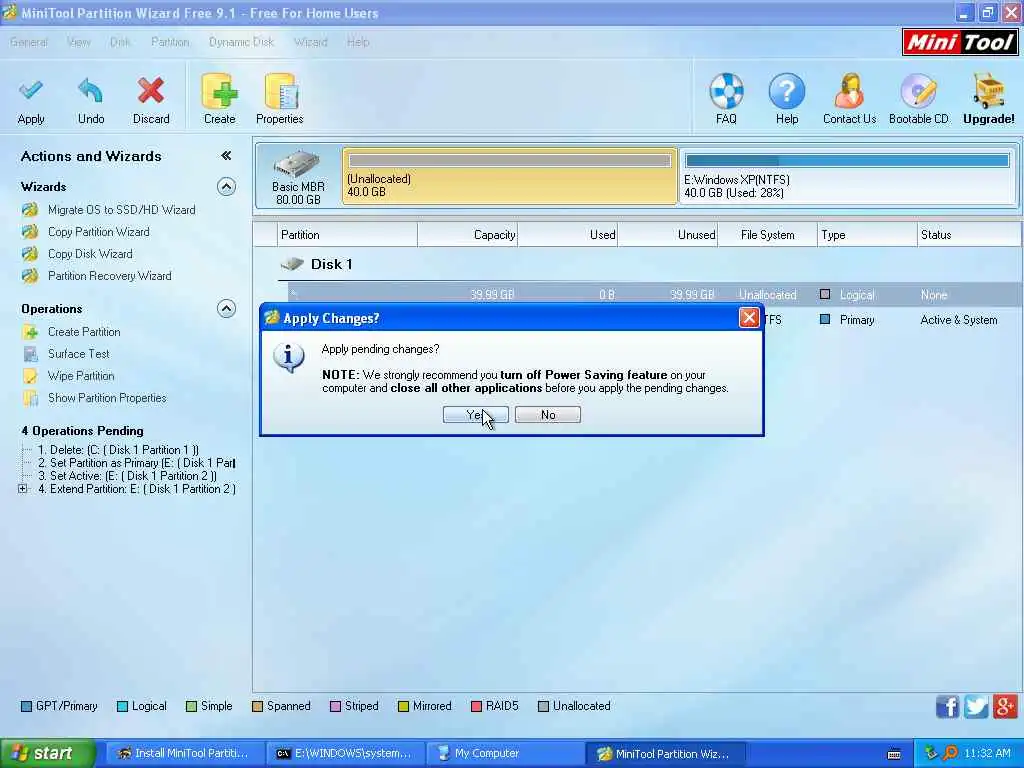The image size is (1024, 768).
Task: Open the Dynamic Disk menu
Action: point(241,42)
